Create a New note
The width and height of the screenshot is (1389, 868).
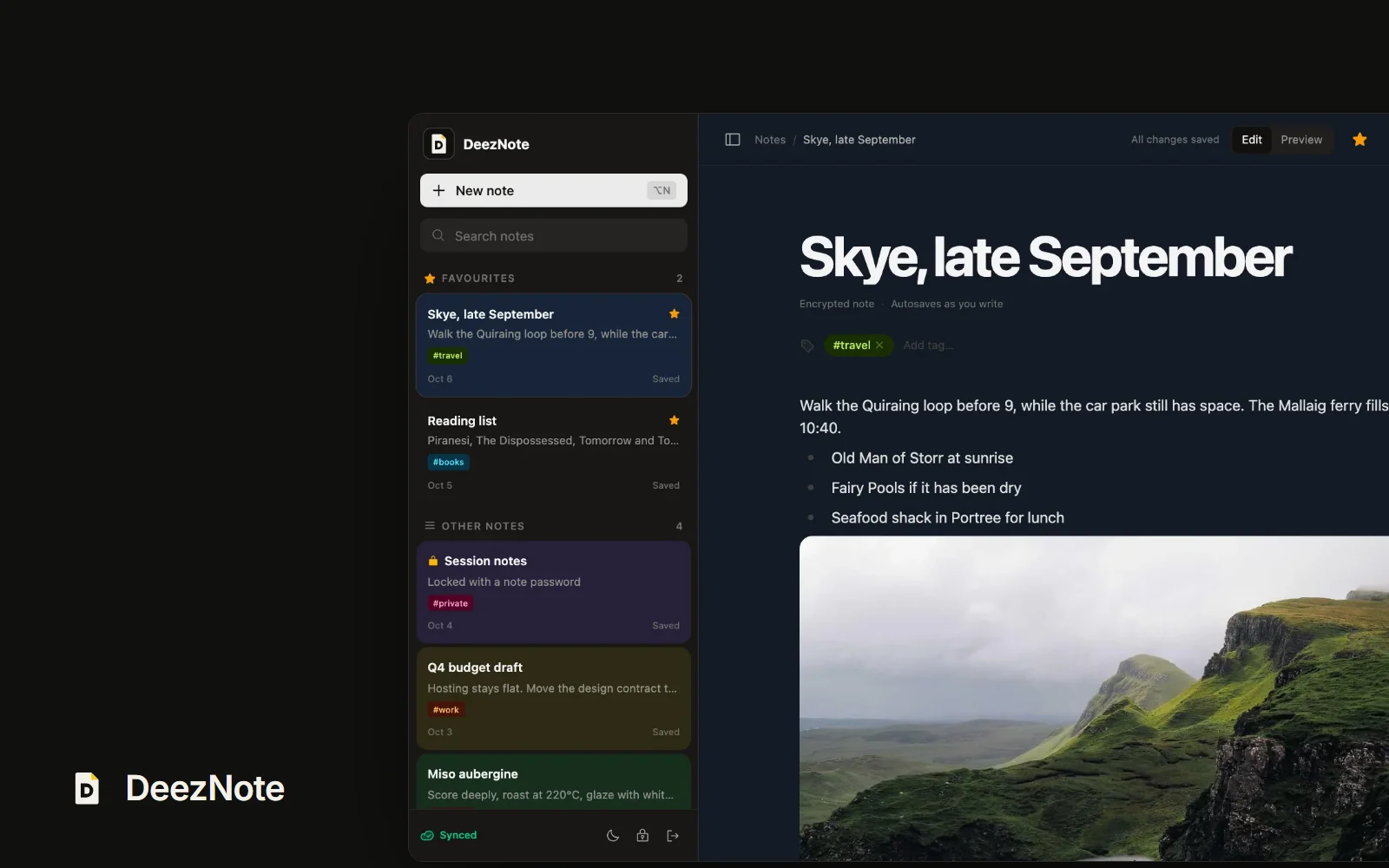[554, 191]
